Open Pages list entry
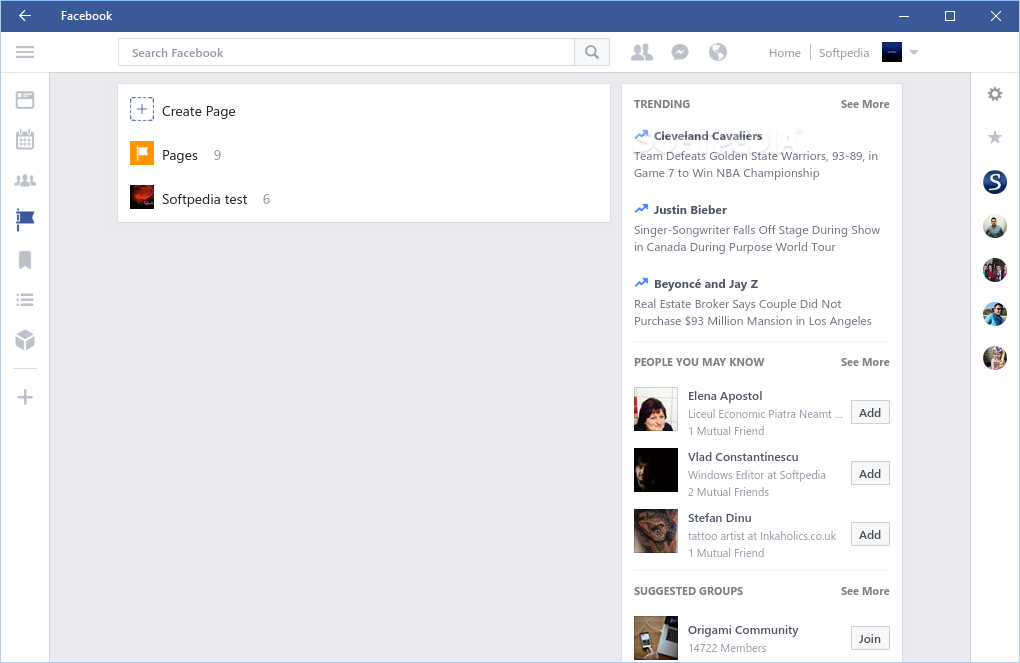Screen dimensions: 1020x663 [x=180, y=155]
